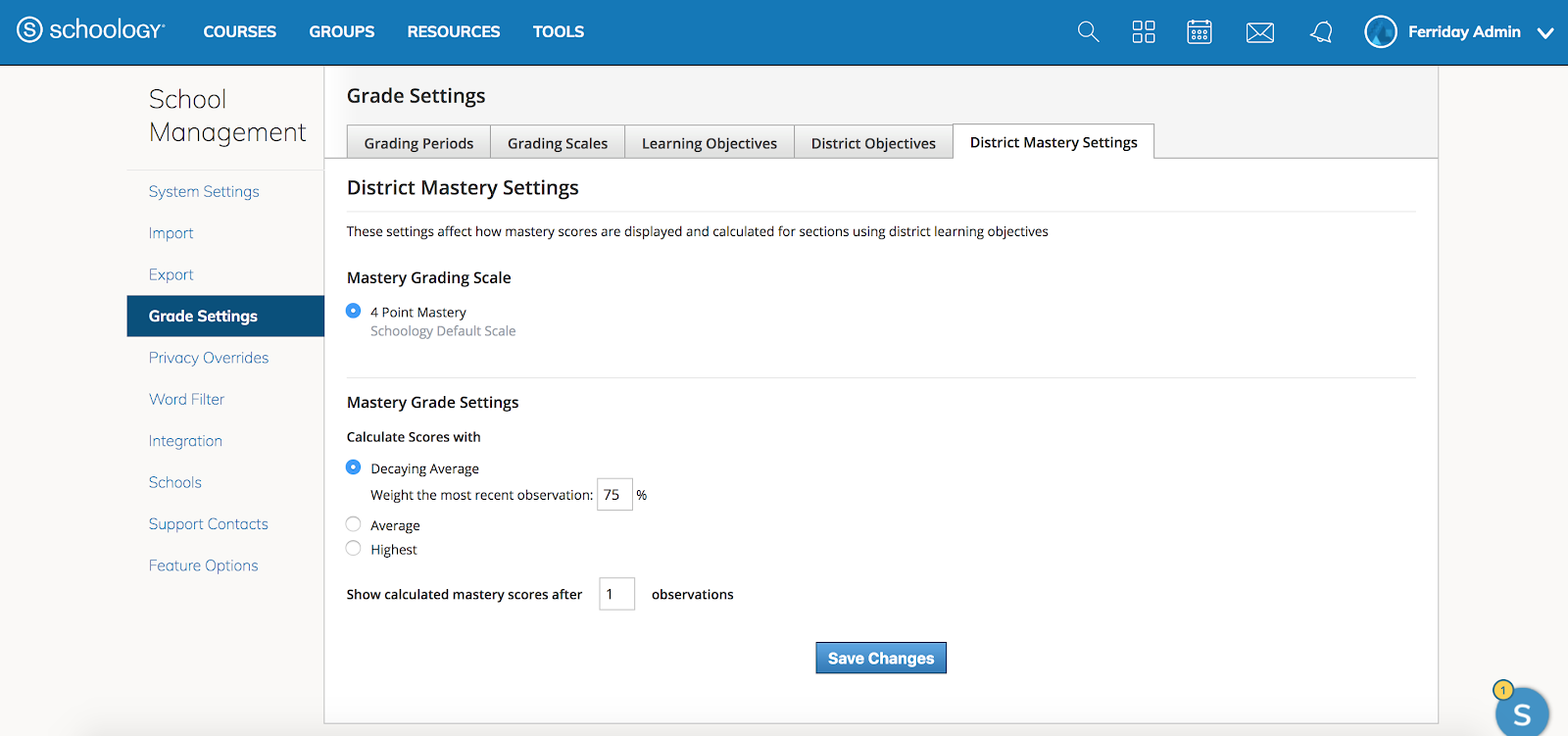Expand the user account dropdown arrow
This screenshot has height=736, width=1568.
(x=1545, y=32)
